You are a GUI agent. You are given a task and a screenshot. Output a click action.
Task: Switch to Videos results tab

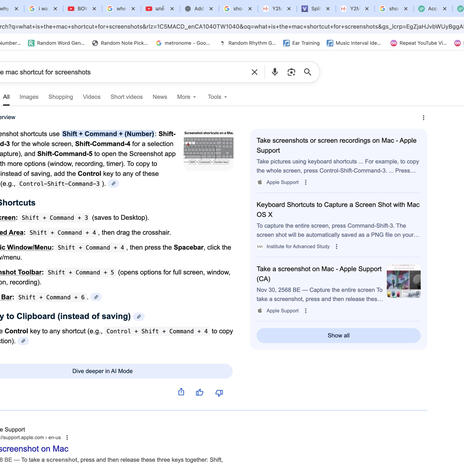click(x=92, y=97)
